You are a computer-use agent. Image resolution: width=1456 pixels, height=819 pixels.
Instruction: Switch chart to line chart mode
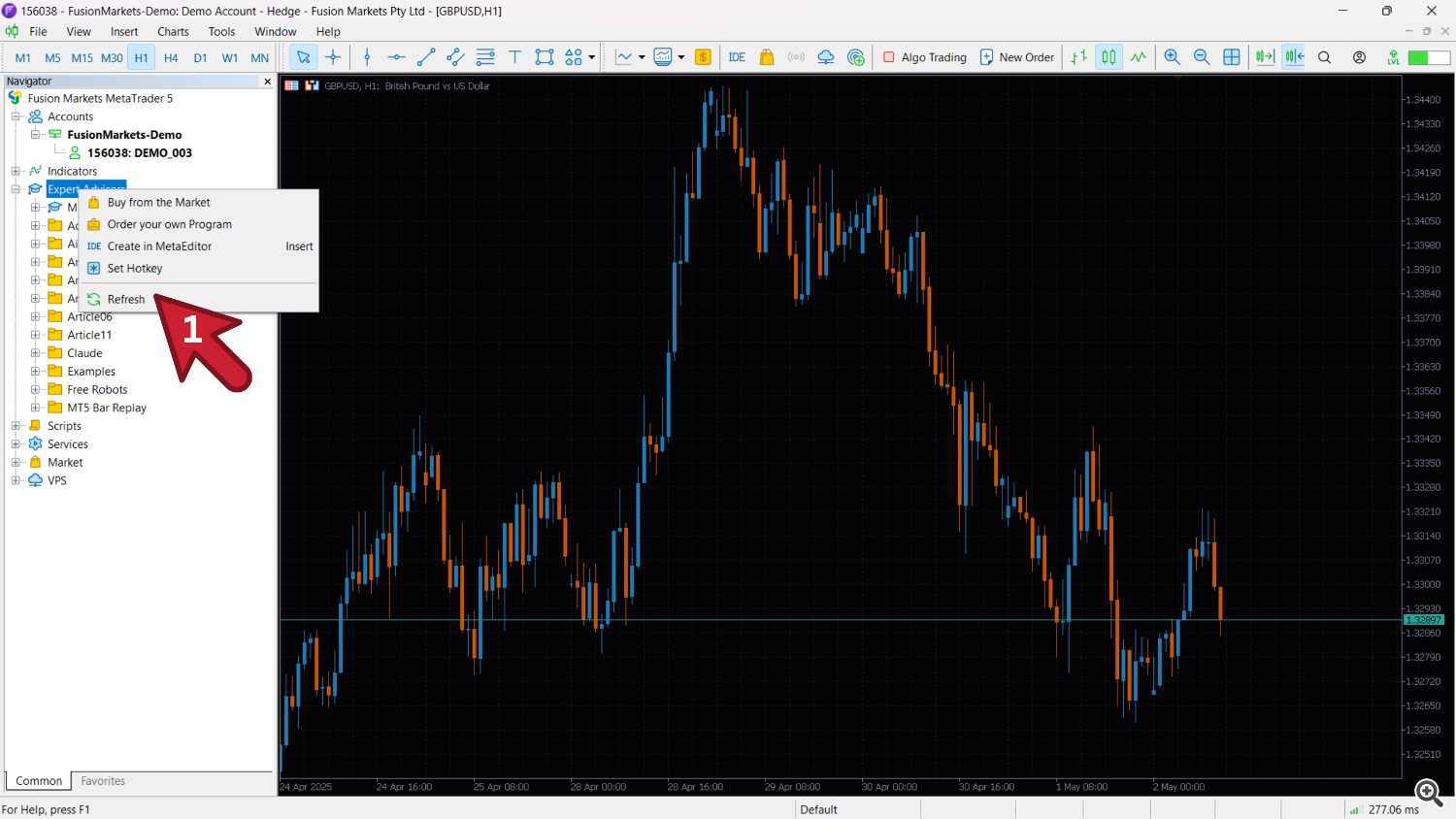(x=1139, y=57)
